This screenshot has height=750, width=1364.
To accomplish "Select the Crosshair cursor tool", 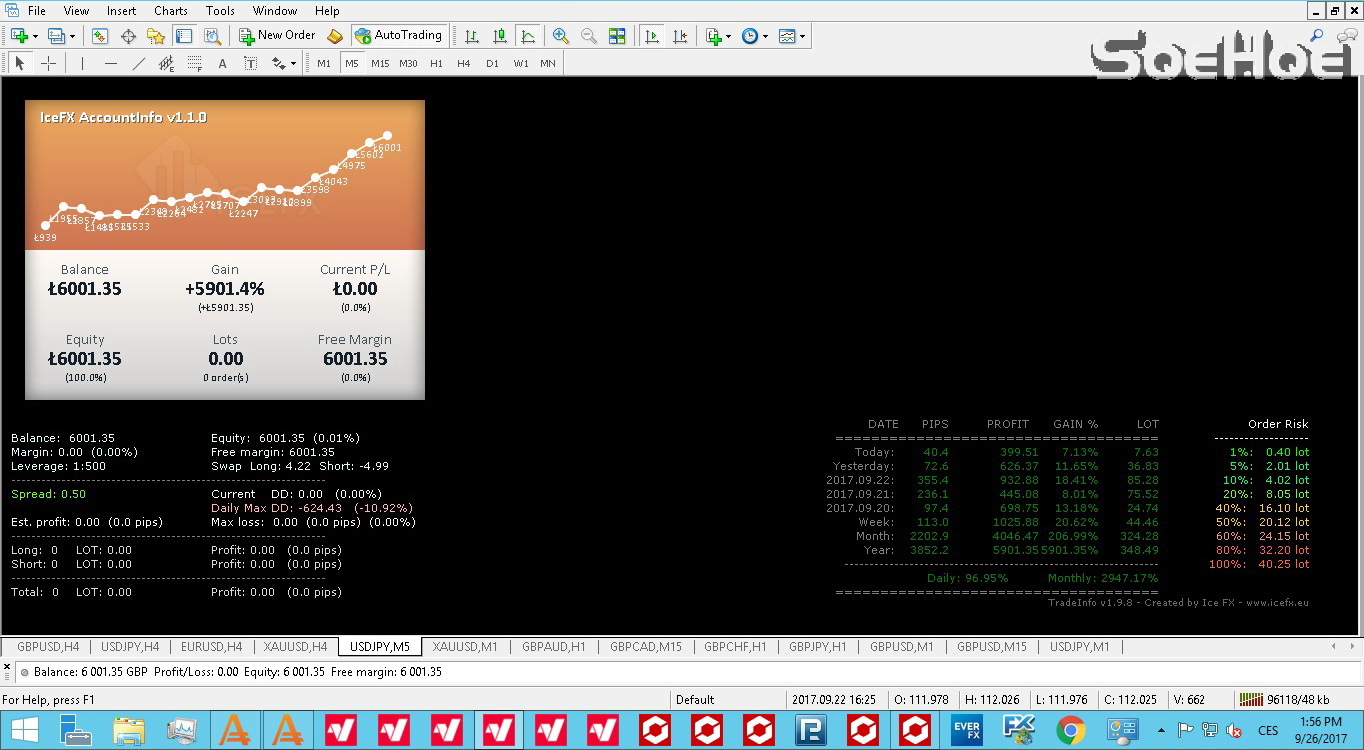I will (48, 63).
